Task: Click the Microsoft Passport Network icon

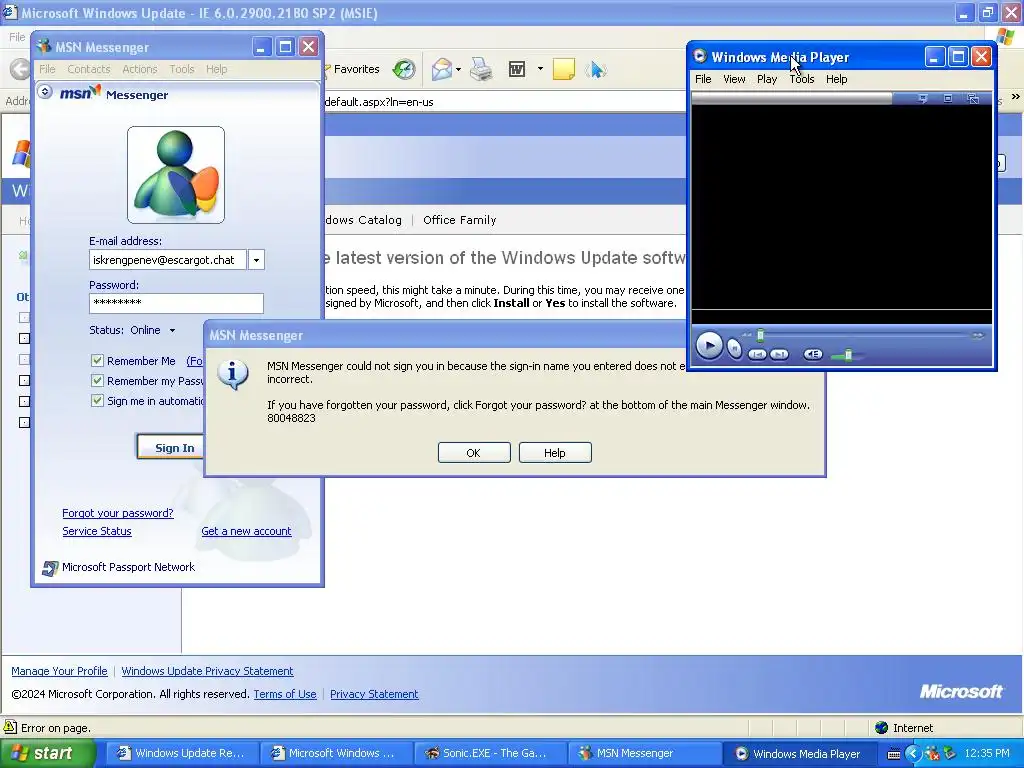Action: point(50,568)
